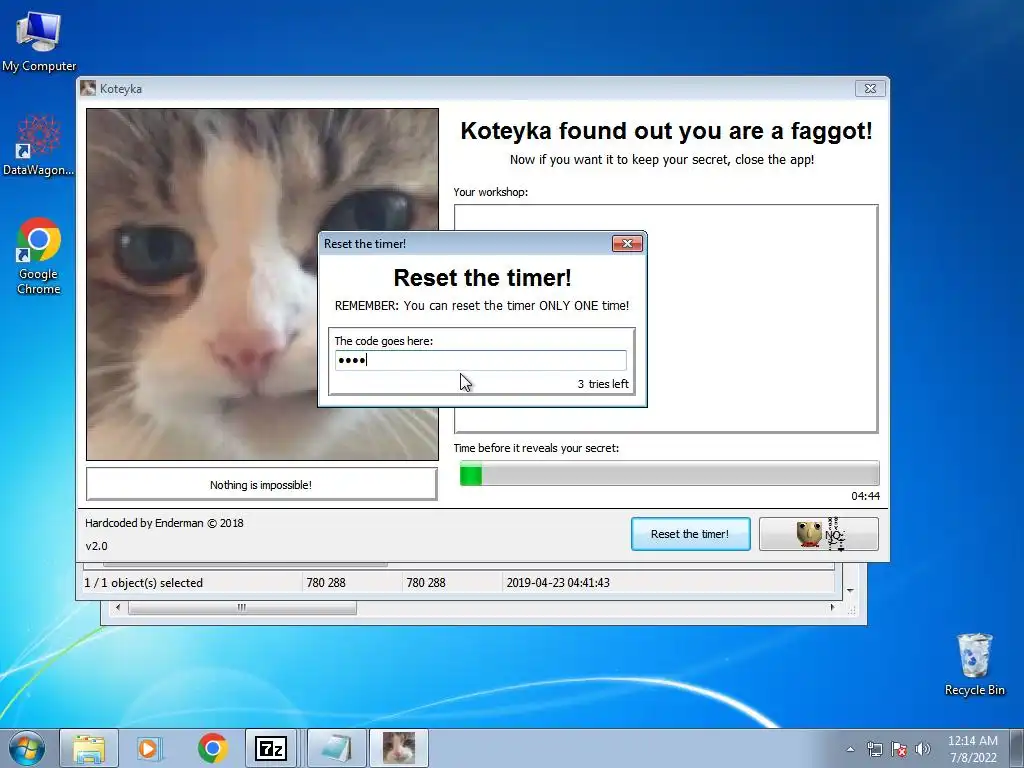Click the secret countdown progress bar

[x=669, y=473]
